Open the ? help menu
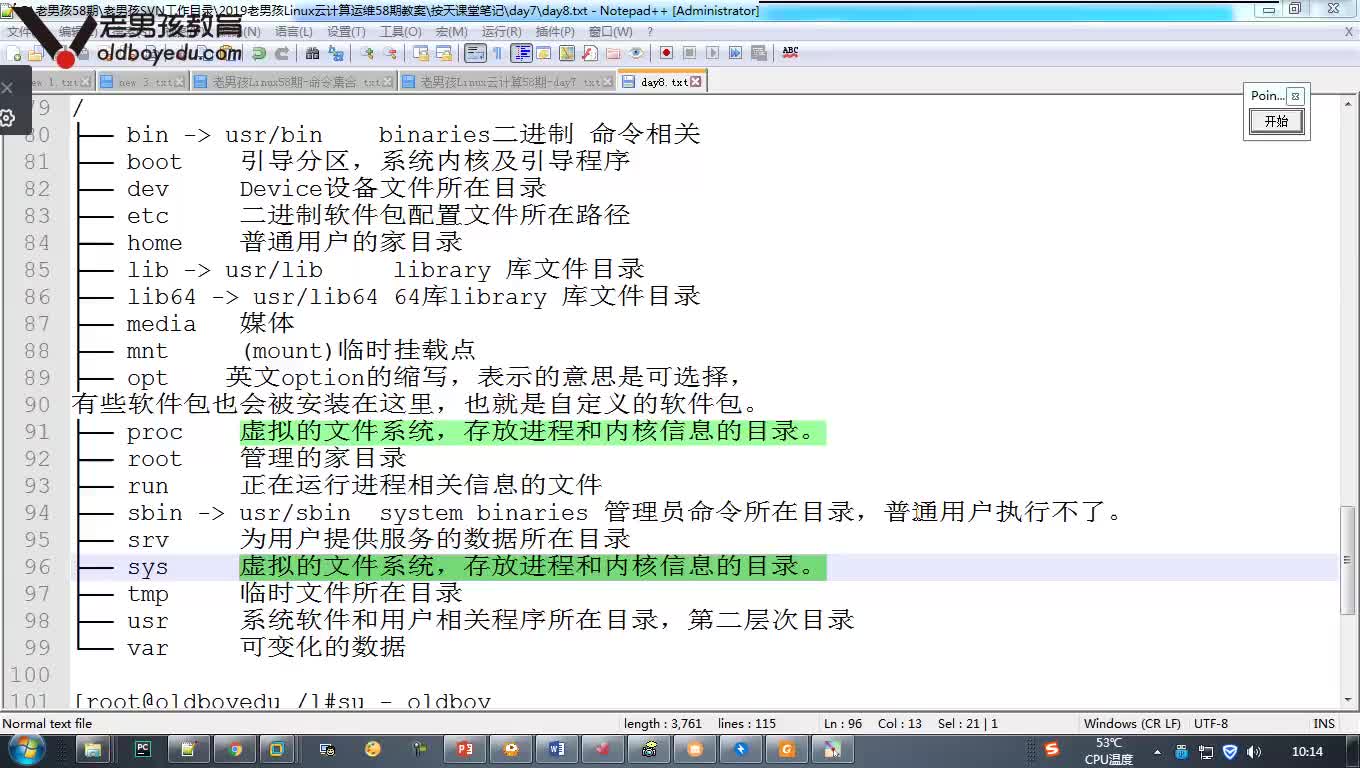This screenshot has width=1360, height=768. [650, 32]
